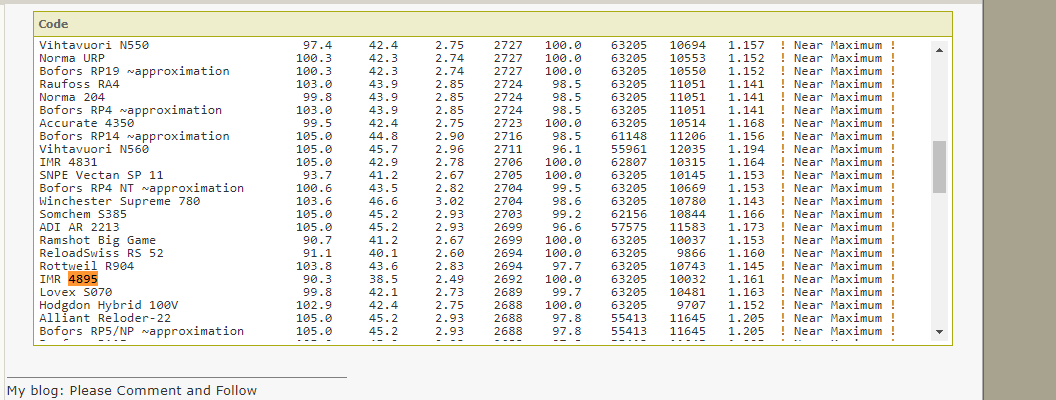Click value 10694 in Vihtavuori N550 row
The height and width of the screenshot is (400, 1056).
coord(688,45)
